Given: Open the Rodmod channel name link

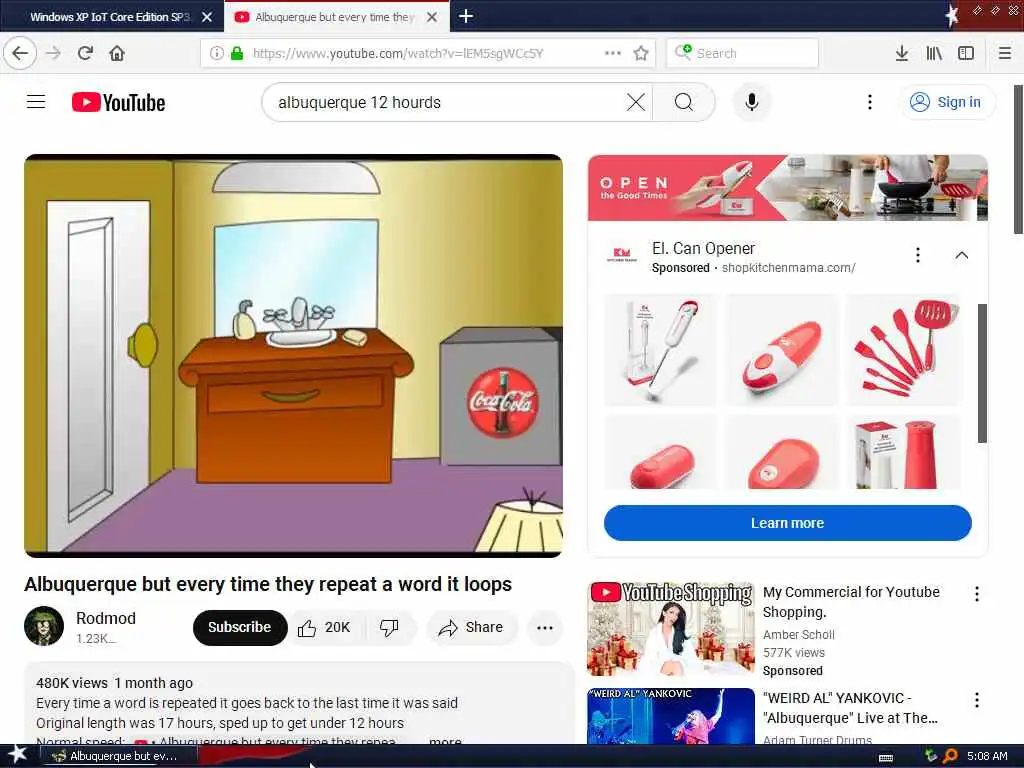Looking at the screenshot, I should pos(106,618).
